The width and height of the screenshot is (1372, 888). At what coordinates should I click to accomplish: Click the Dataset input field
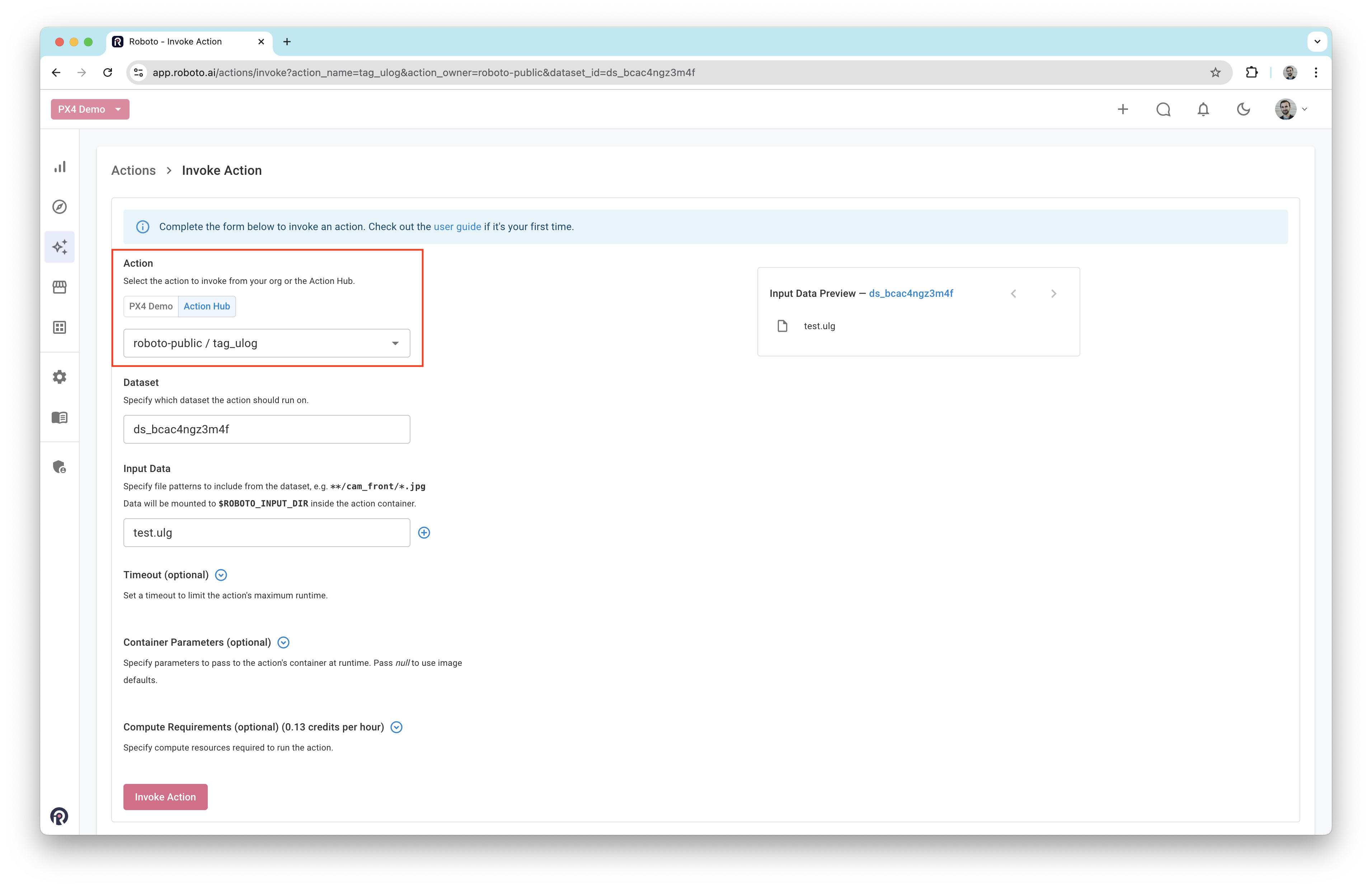click(x=266, y=429)
